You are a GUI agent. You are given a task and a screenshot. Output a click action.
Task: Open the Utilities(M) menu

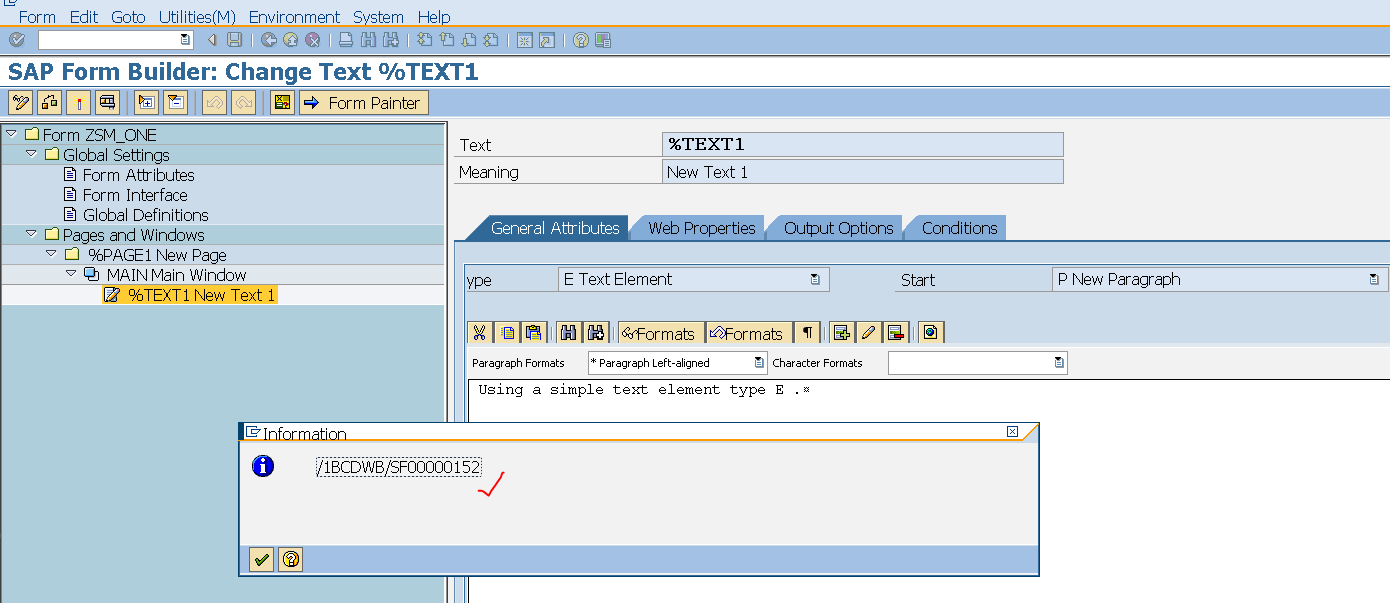point(196,17)
